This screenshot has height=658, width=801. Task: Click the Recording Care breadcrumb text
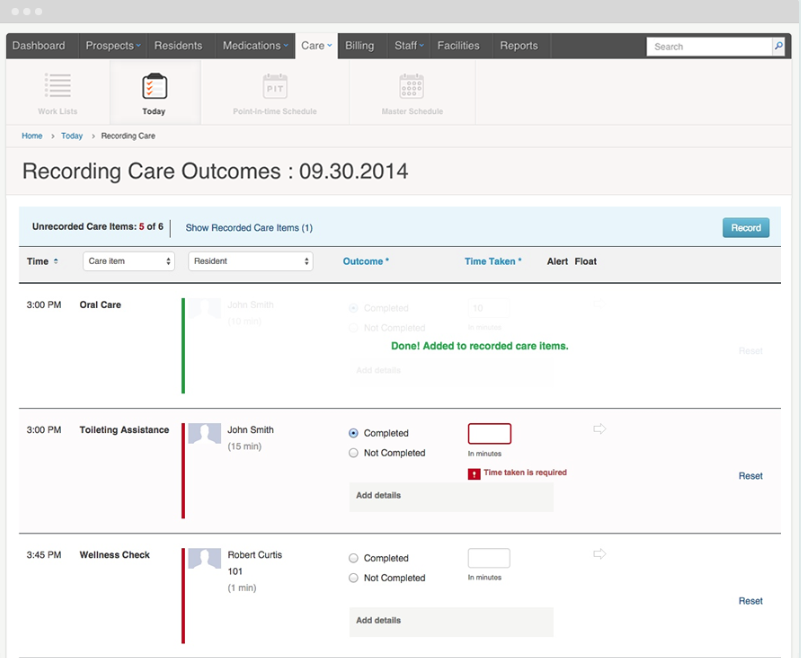(128, 136)
